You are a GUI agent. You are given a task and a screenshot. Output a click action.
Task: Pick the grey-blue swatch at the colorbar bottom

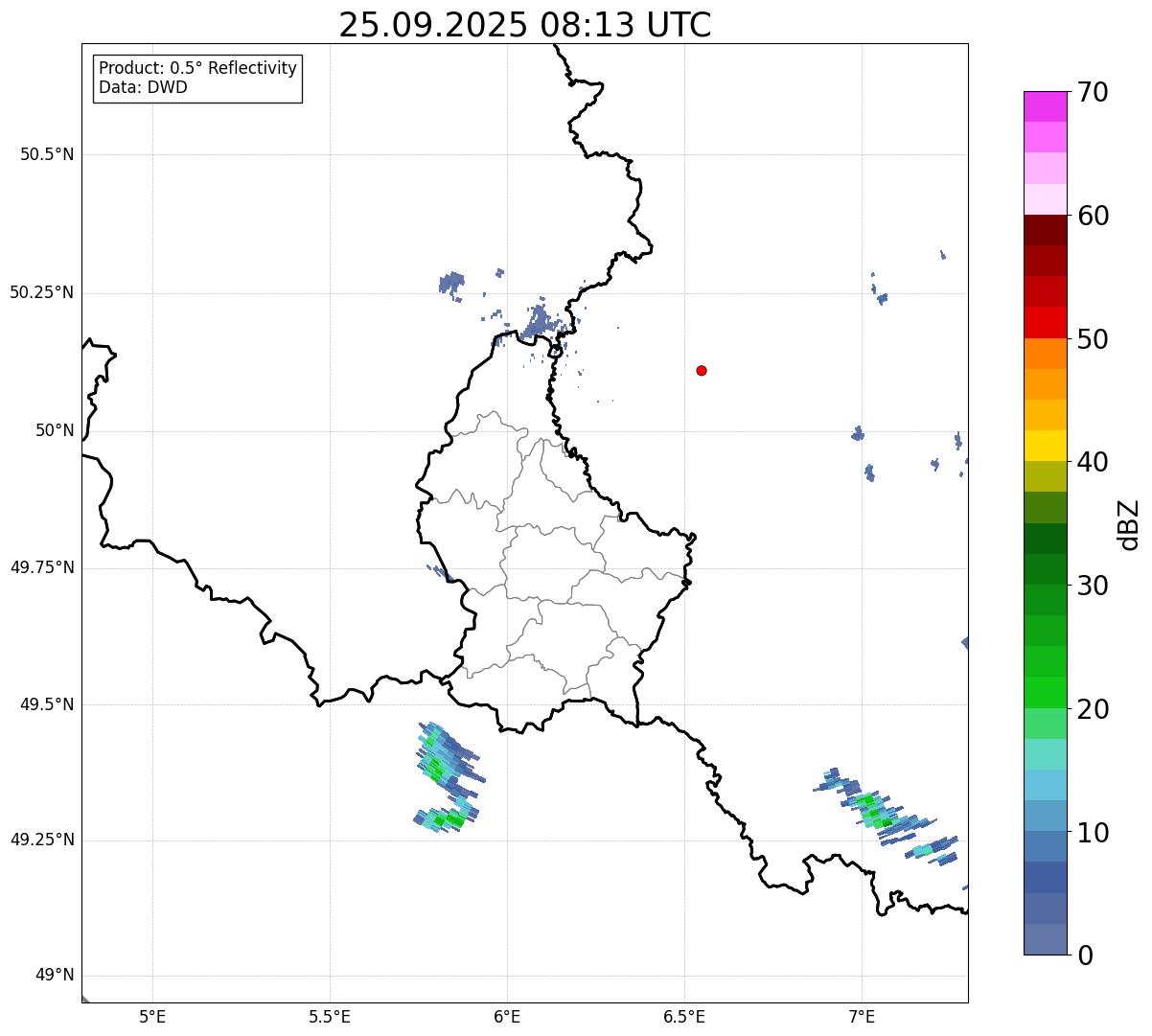pos(1045,939)
